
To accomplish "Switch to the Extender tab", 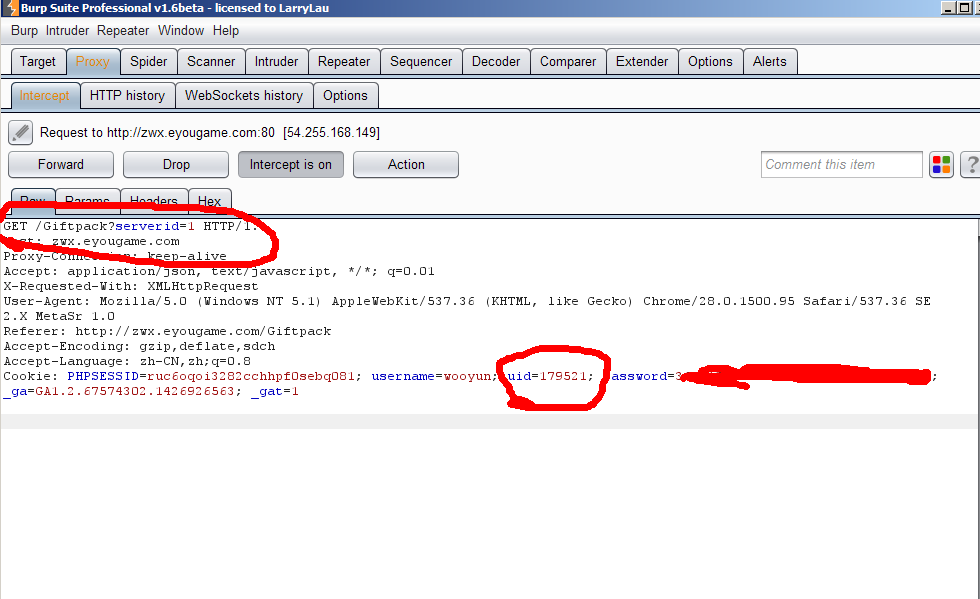I will coord(642,61).
